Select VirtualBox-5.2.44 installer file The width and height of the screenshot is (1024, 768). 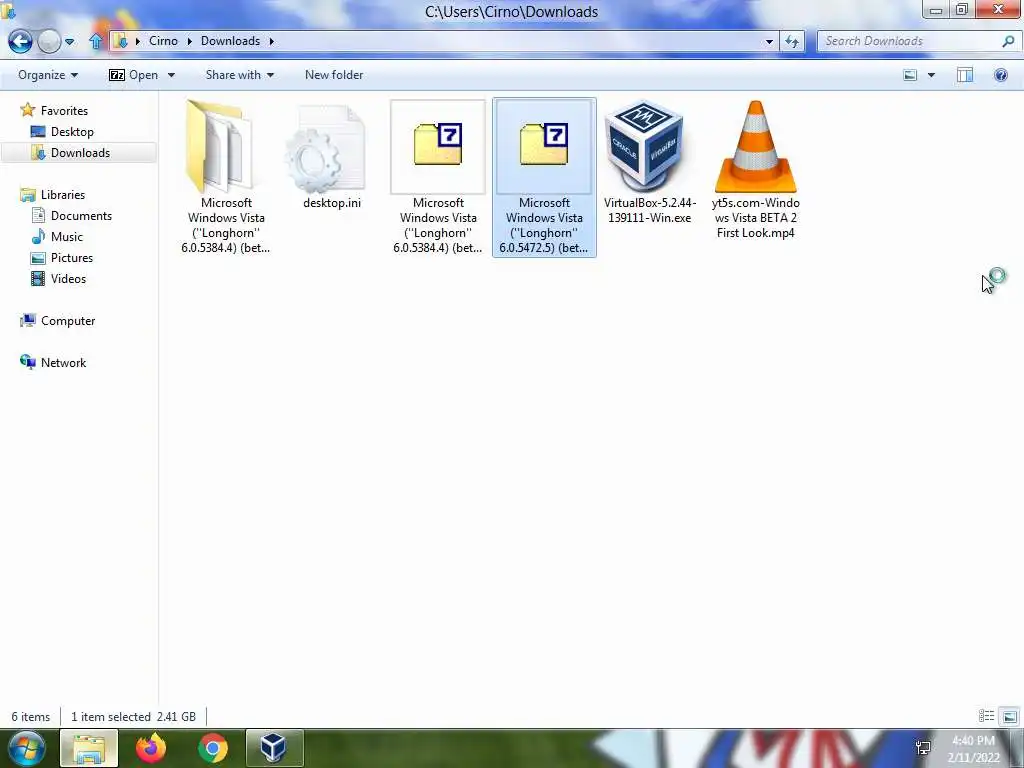tap(650, 163)
